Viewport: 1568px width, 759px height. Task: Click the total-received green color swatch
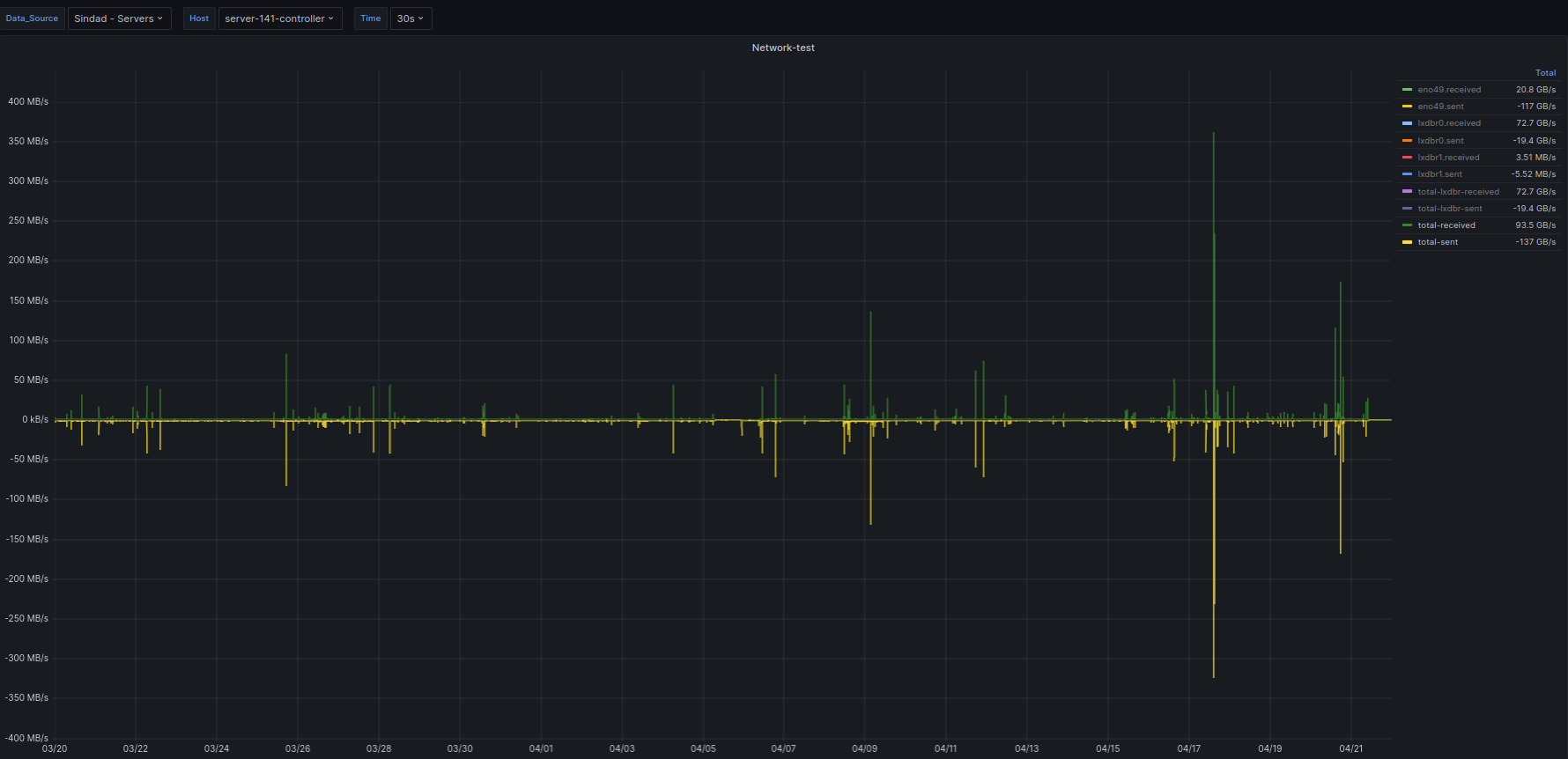pos(1407,225)
